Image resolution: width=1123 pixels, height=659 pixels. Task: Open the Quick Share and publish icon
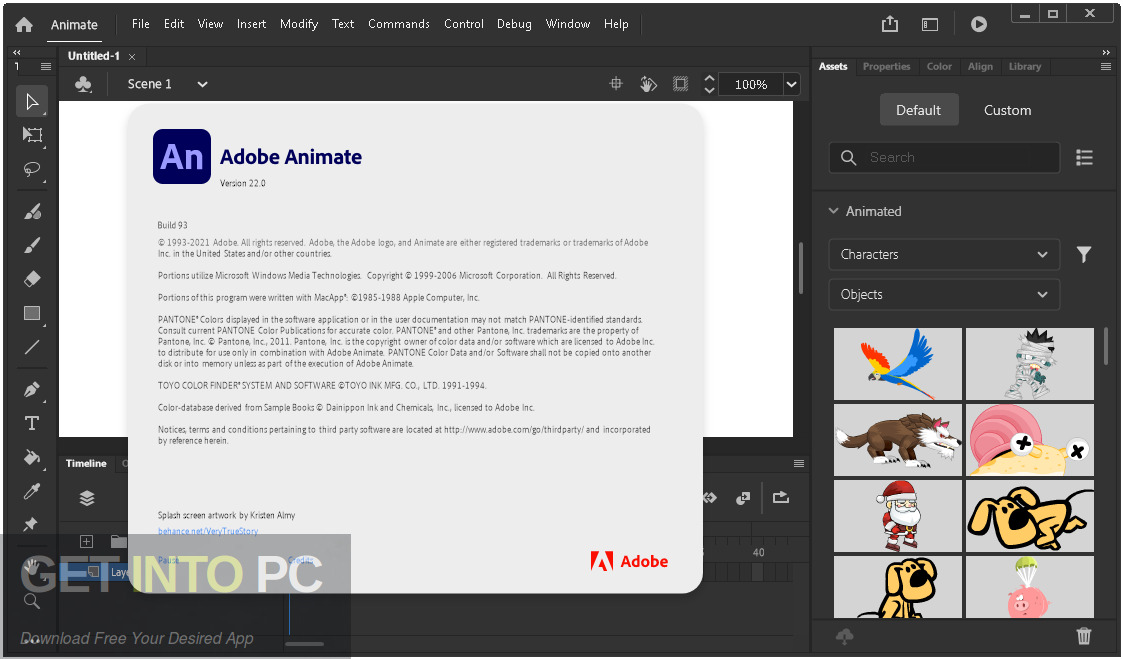point(890,24)
